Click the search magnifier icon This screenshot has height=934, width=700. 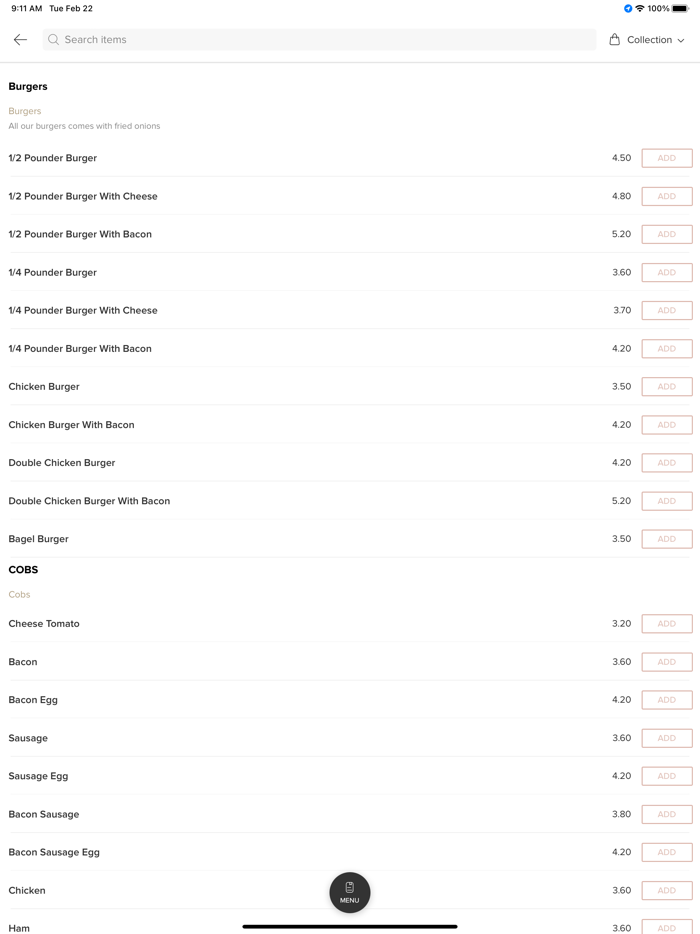point(54,40)
